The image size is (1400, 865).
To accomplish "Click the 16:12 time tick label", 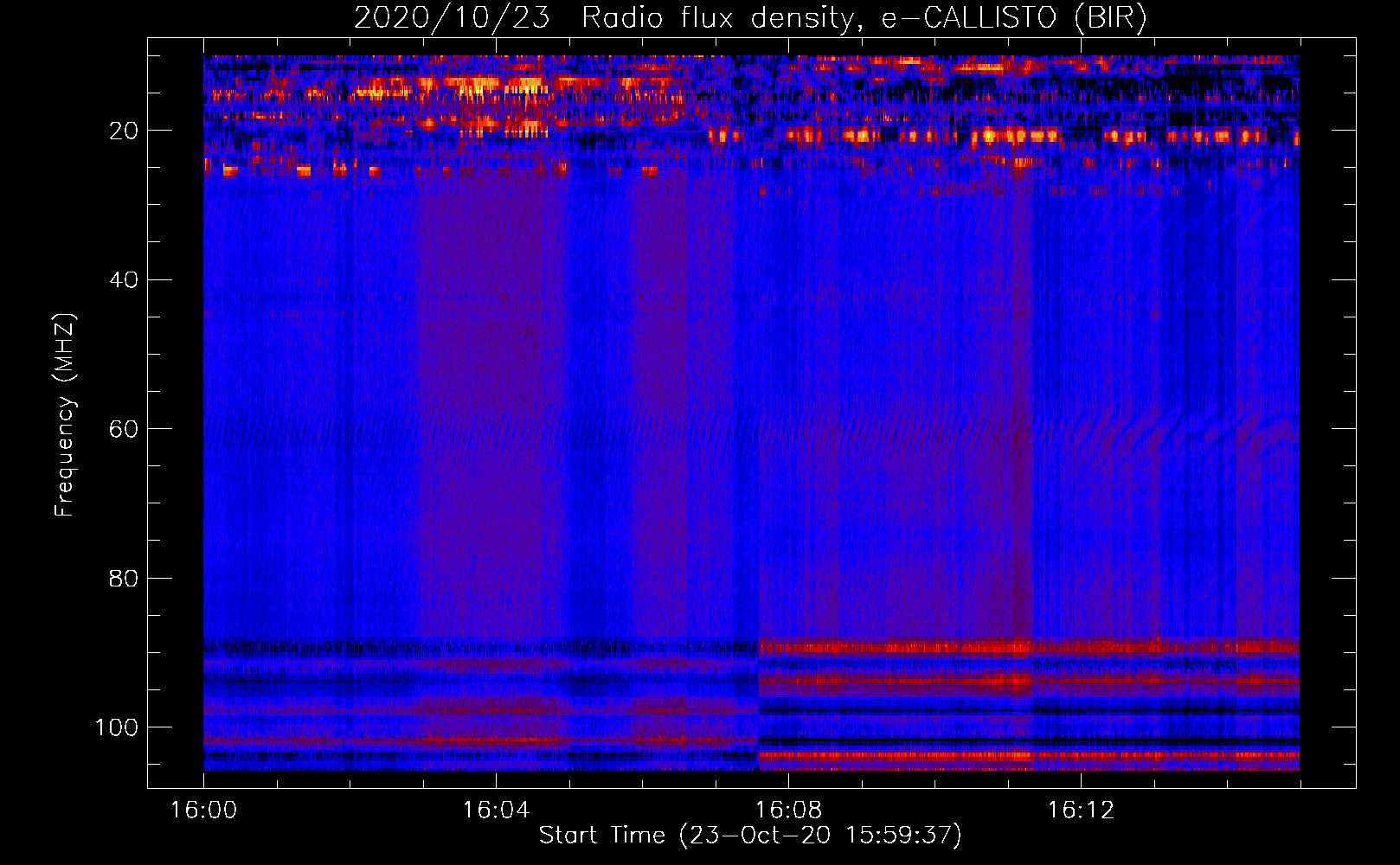I will tap(1081, 811).
